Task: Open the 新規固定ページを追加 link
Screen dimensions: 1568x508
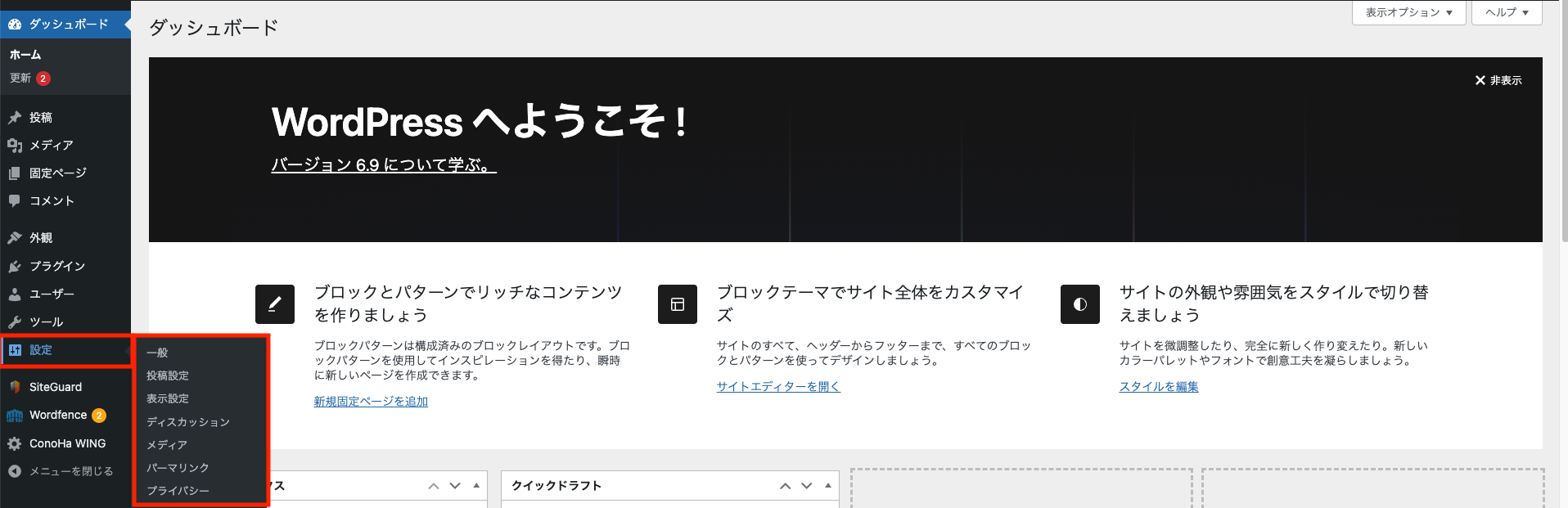Action: pyautogui.click(x=371, y=402)
